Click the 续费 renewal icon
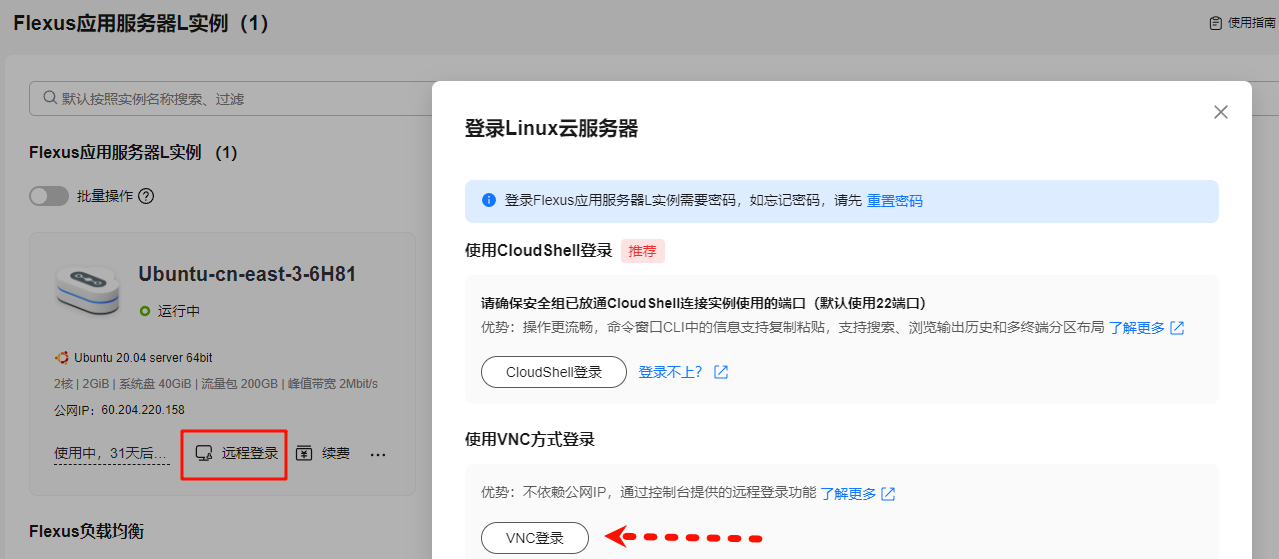The width and height of the screenshot is (1279, 559). pyautogui.click(x=304, y=454)
